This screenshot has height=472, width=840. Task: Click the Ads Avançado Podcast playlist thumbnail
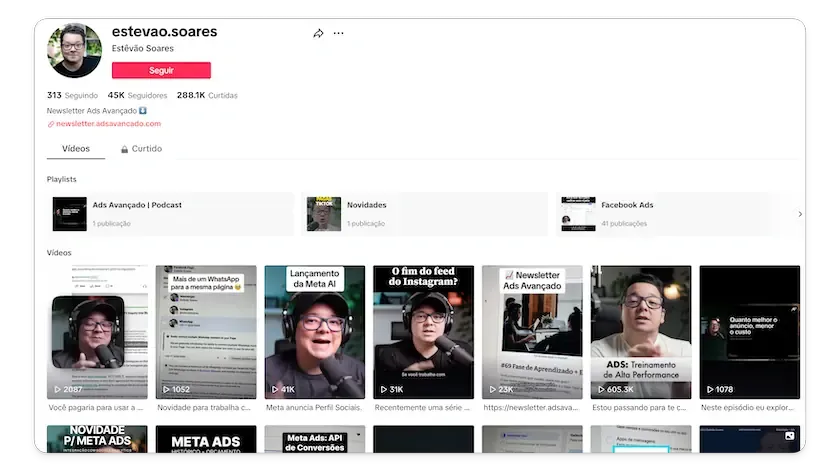click(x=70, y=214)
